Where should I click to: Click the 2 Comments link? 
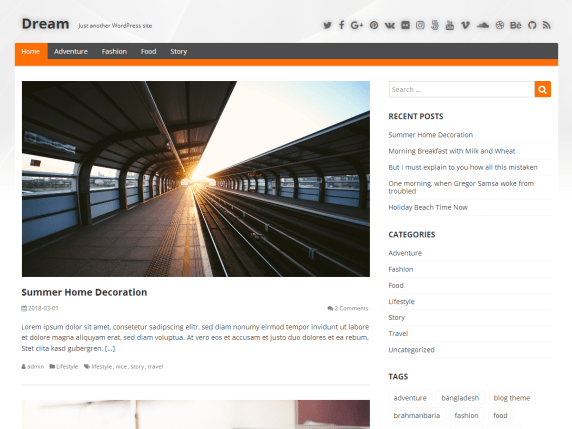point(348,308)
